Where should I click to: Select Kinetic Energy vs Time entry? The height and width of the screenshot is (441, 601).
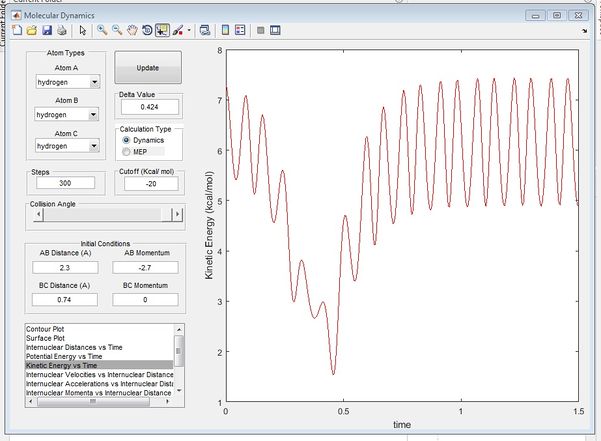pyautogui.click(x=99, y=366)
